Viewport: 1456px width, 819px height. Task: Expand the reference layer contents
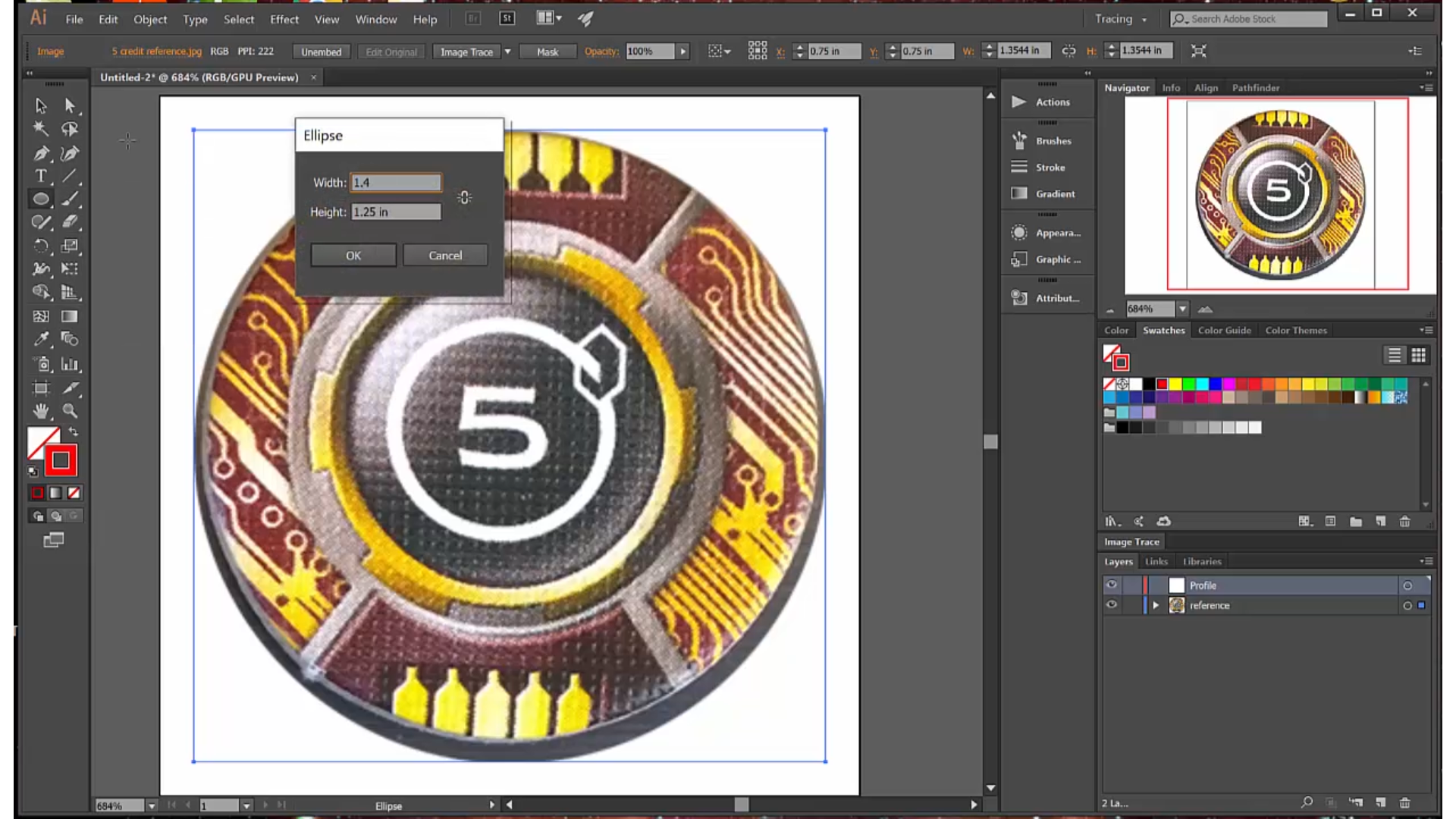click(x=1156, y=605)
